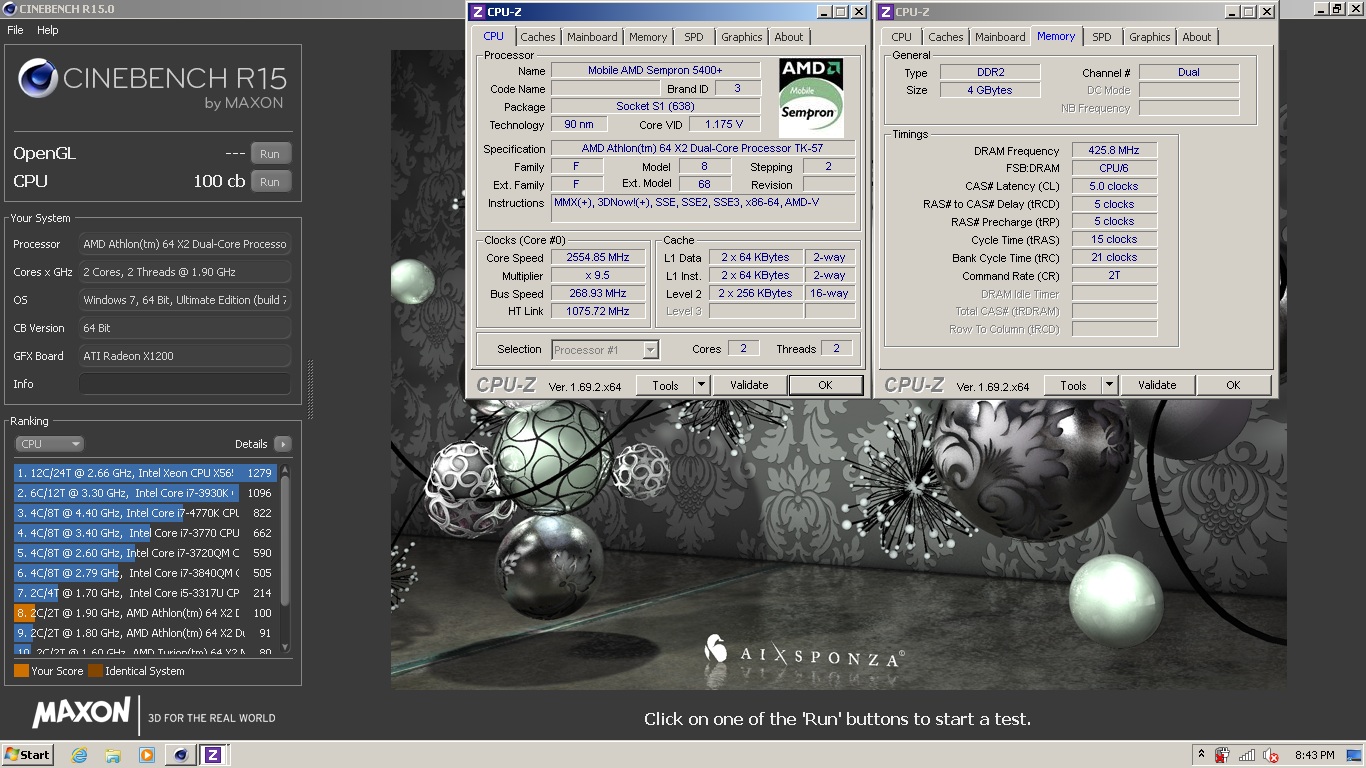This screenshot has width=1366, height=768.
Task: Click ranking list scrollbar down arrow
Action: coord(285,648)
